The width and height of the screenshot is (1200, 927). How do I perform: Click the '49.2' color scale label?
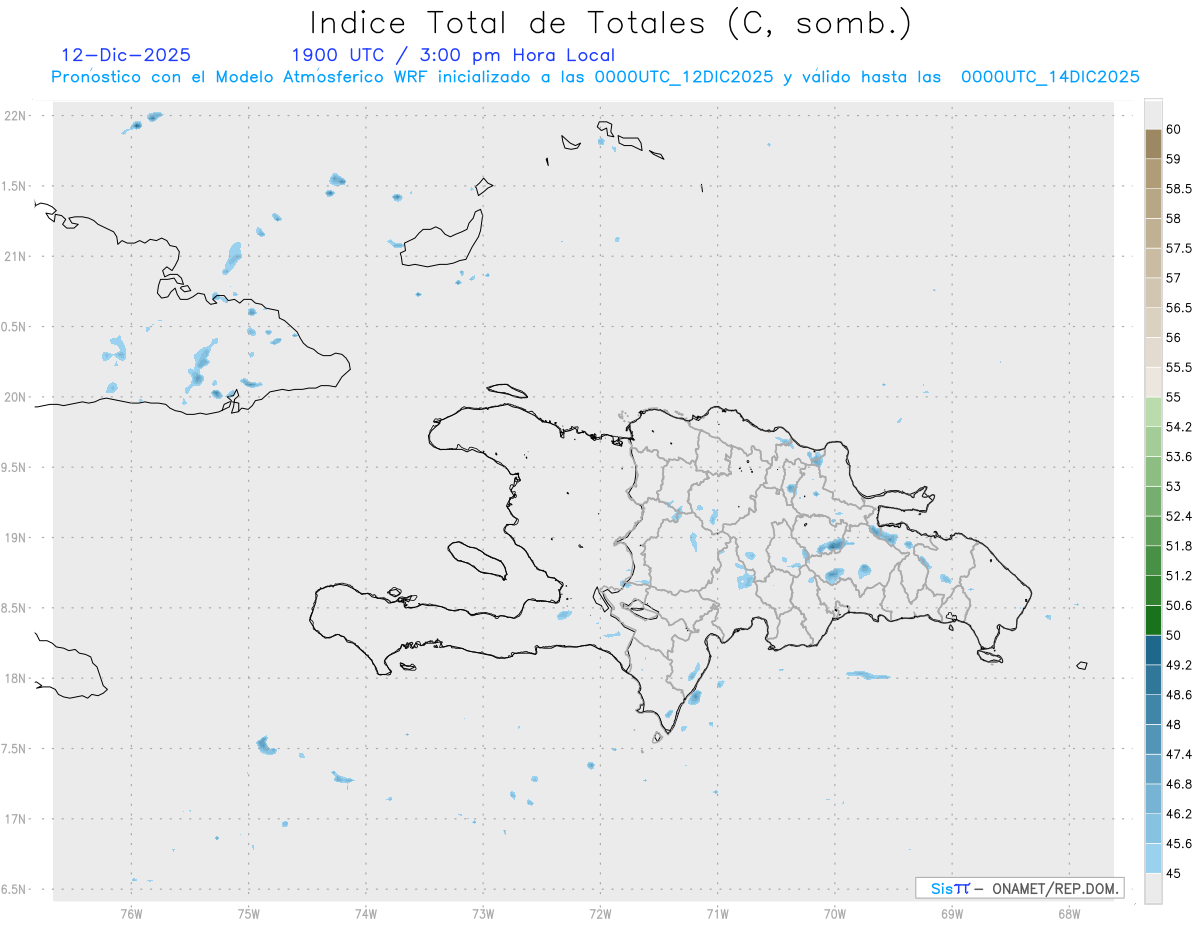(1178, 665)
